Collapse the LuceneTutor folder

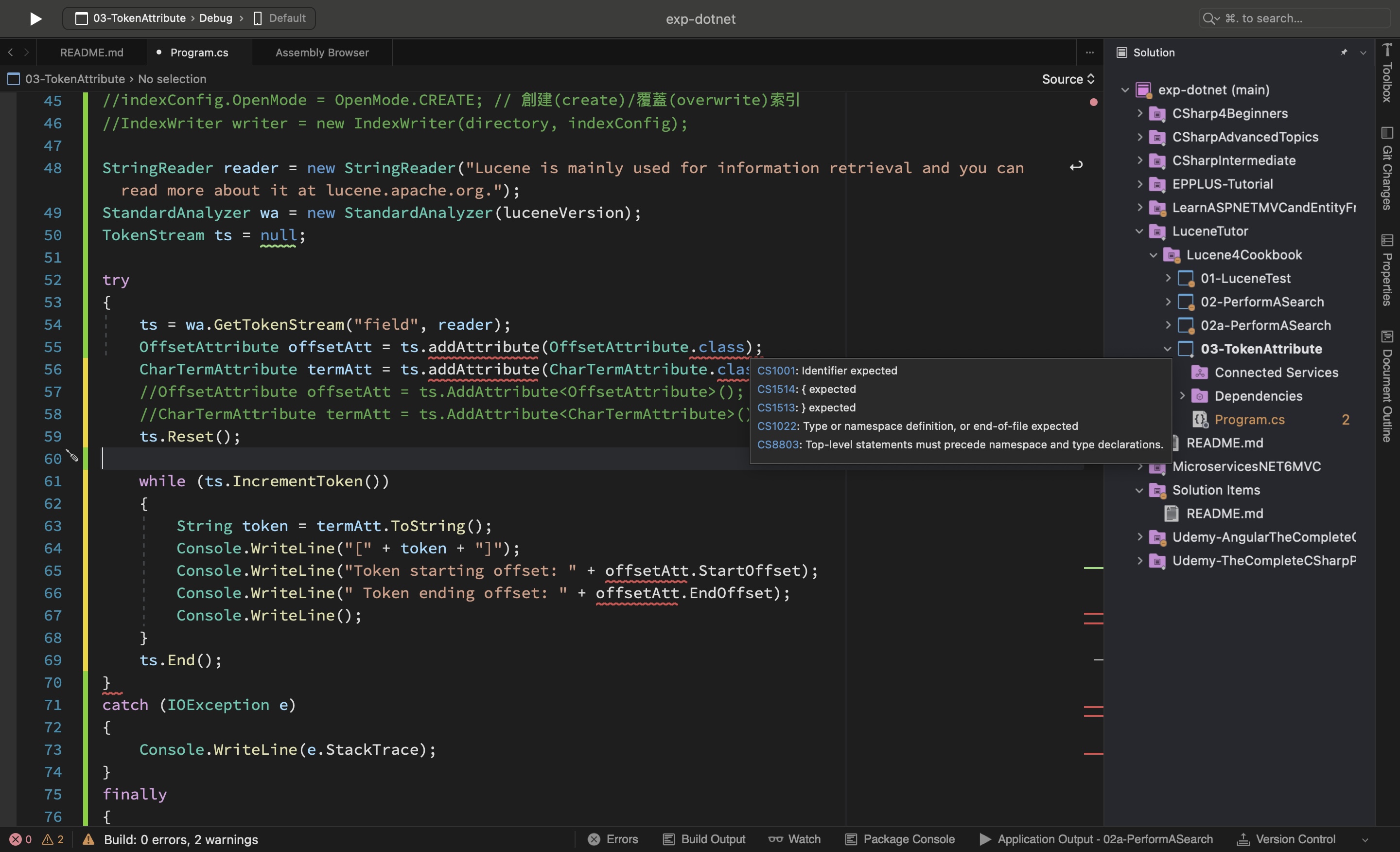[x=1139, y=231]
